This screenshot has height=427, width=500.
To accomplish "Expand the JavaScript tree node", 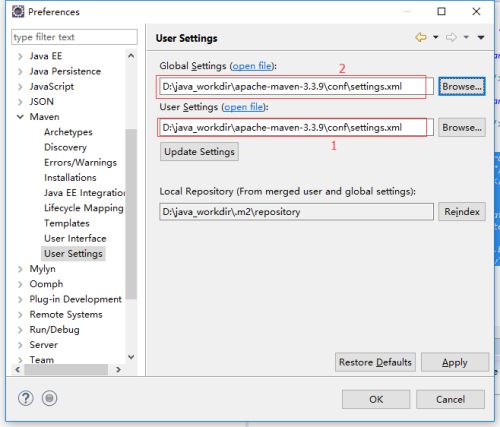I will [x=20, y=87].
